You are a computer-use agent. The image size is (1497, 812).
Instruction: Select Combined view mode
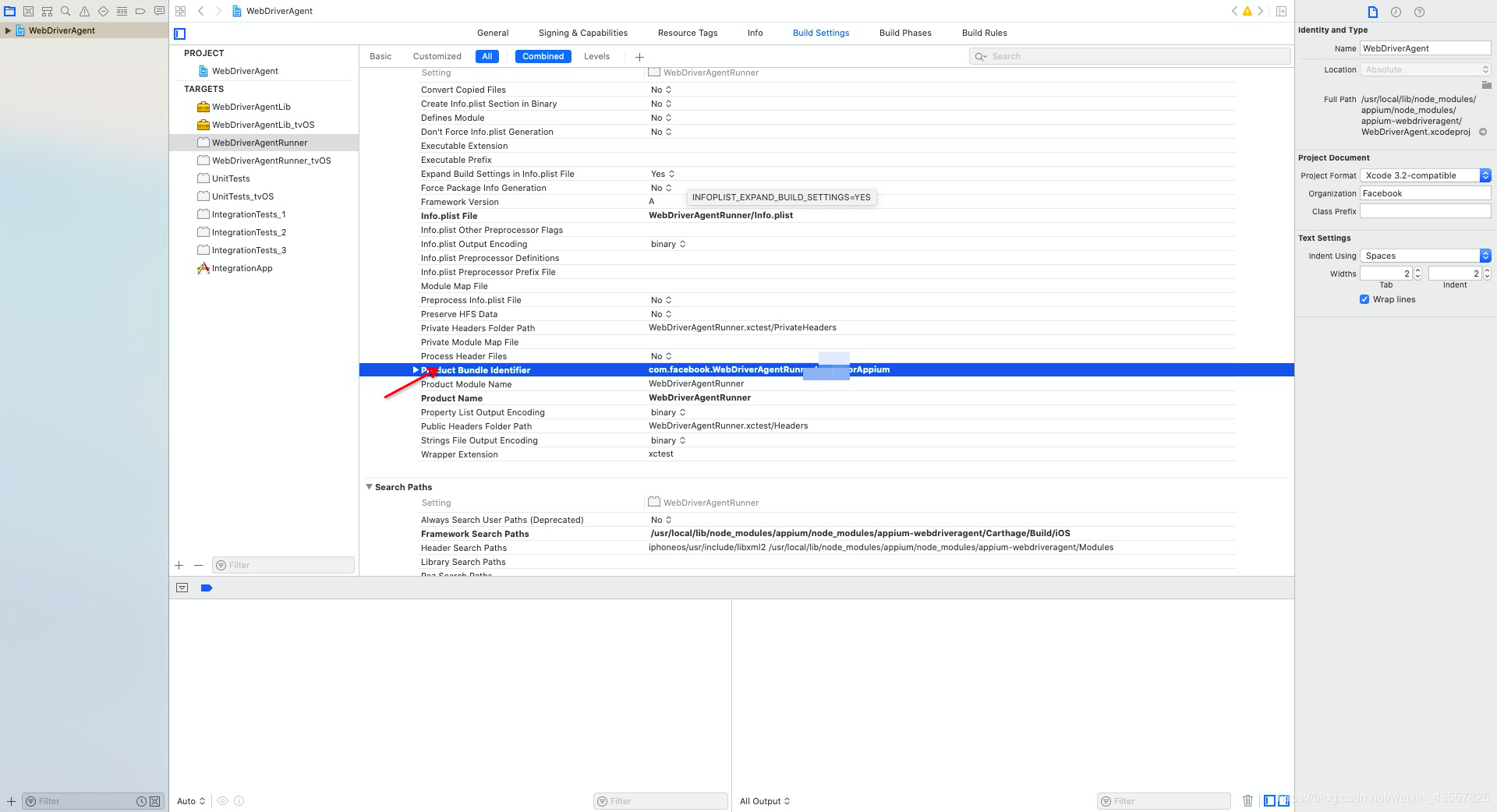[x=543, y=56]
